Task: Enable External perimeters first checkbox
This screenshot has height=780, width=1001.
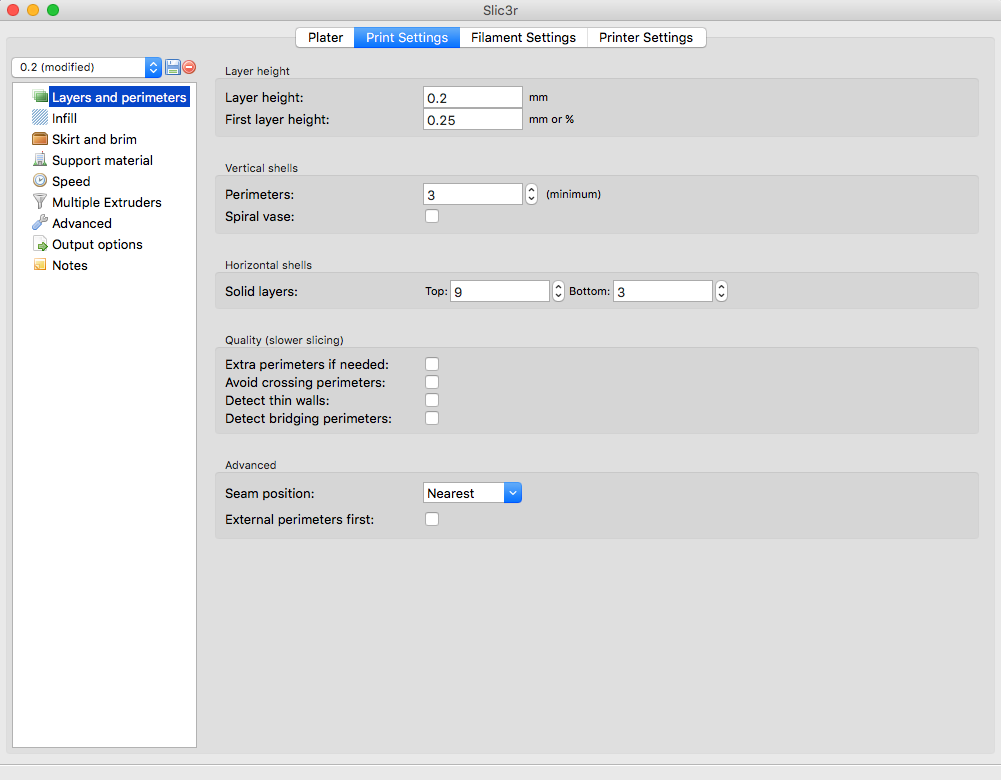Action: (432, 519)
